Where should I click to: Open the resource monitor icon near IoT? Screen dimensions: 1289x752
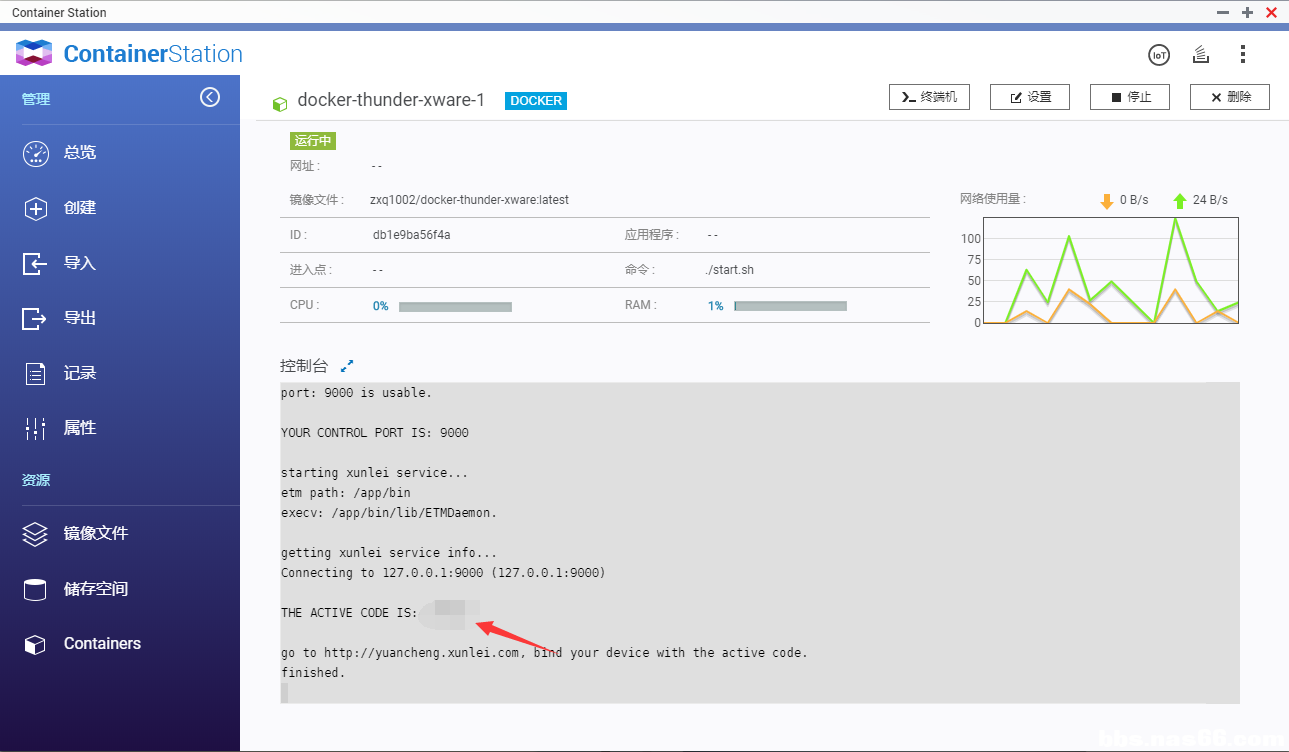[1200, 55]
